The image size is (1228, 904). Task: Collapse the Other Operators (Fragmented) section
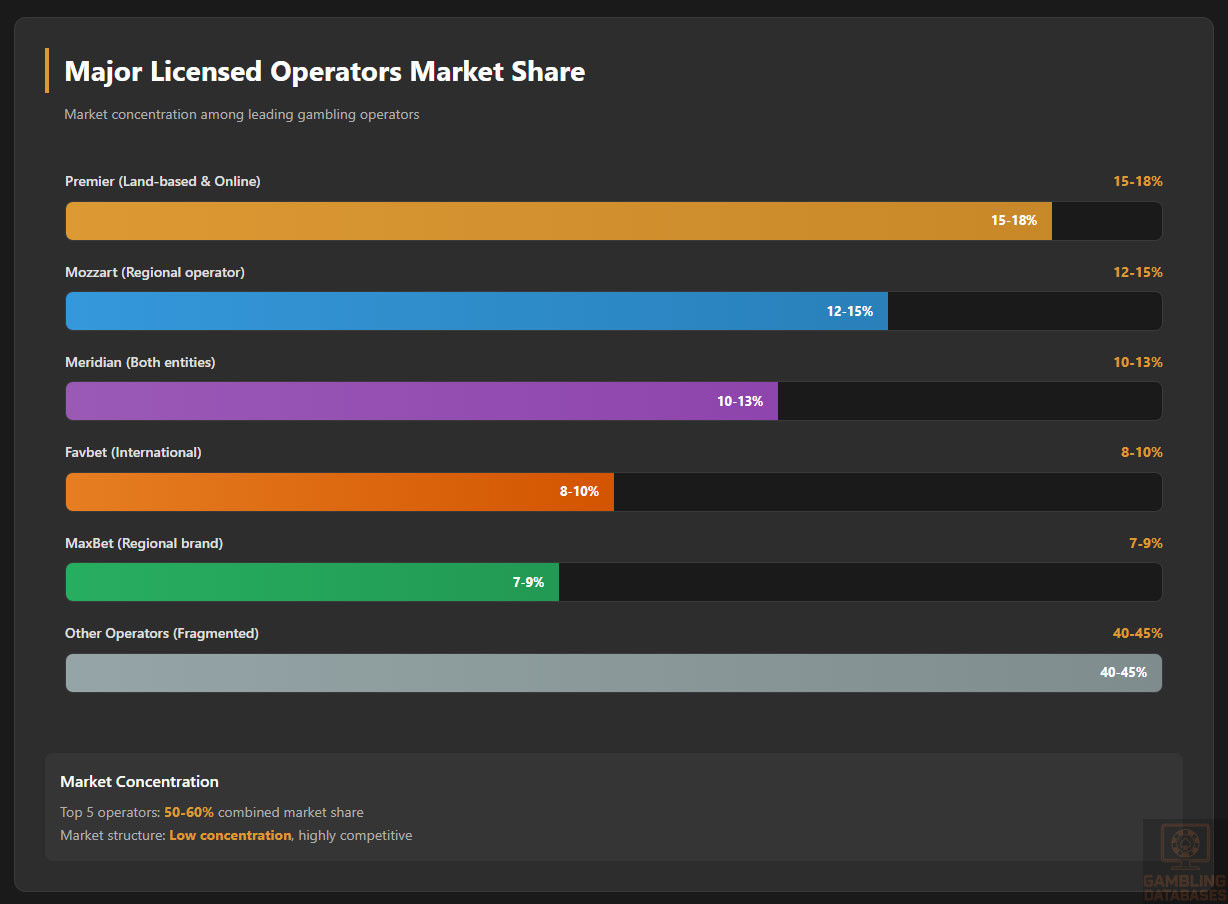tap(162, 633)
